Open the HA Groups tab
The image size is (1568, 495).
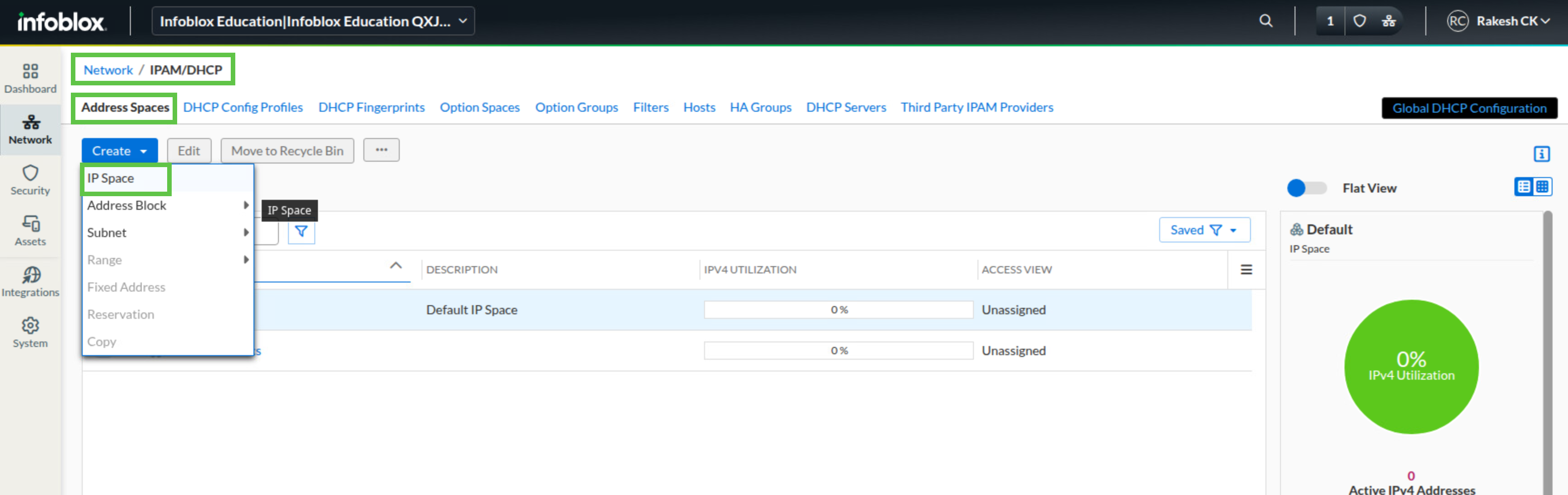[760, 108]
